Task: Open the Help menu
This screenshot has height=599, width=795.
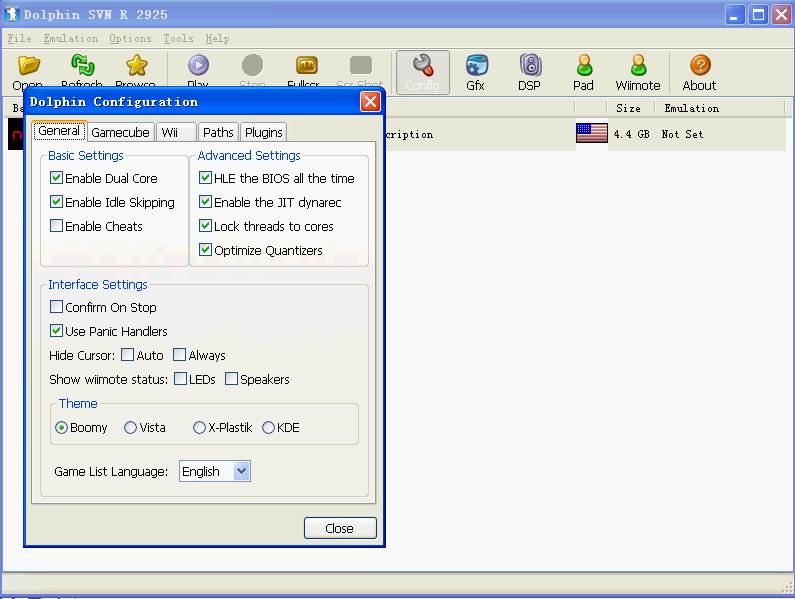Action: tap(217, 39)
